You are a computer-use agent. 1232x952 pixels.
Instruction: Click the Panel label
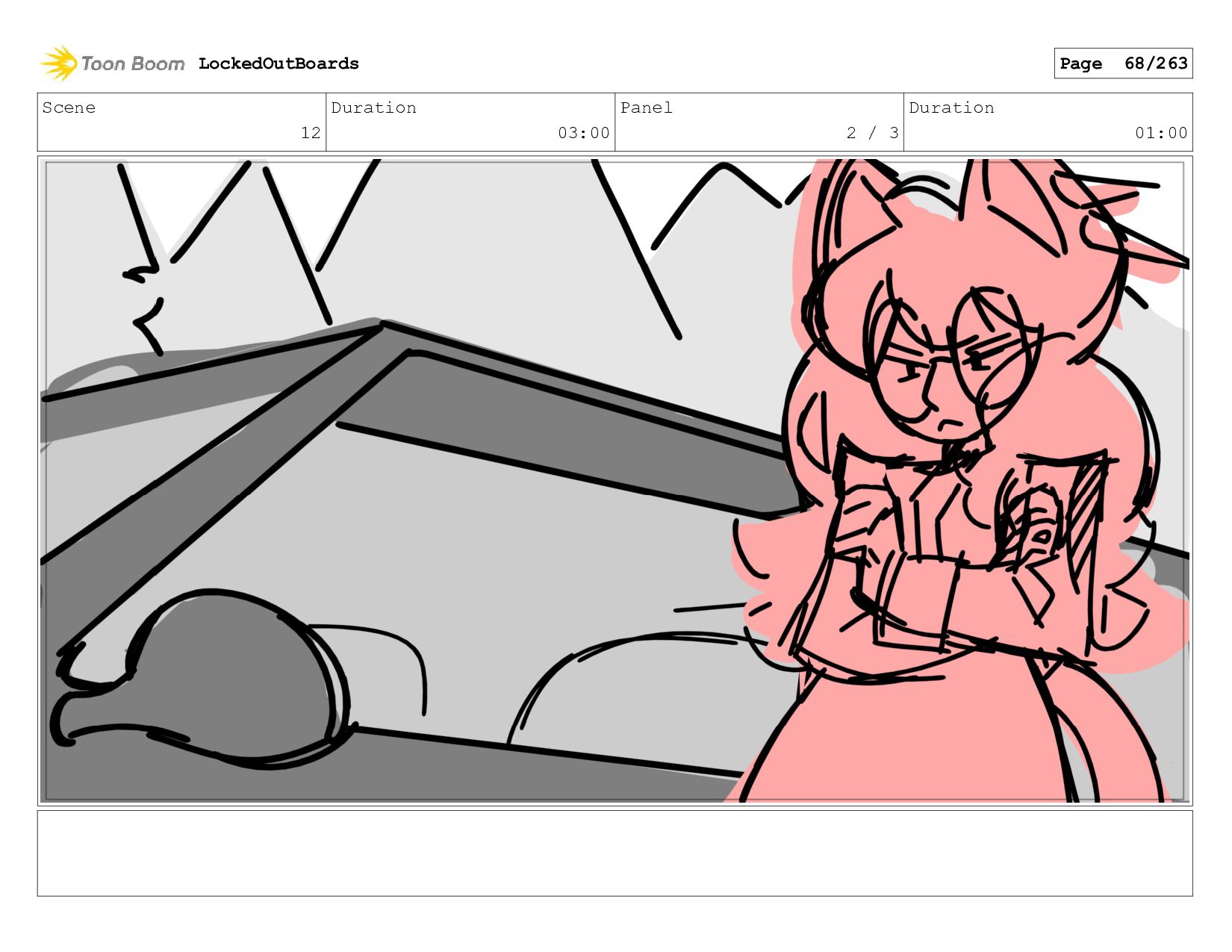click(647, 108)
